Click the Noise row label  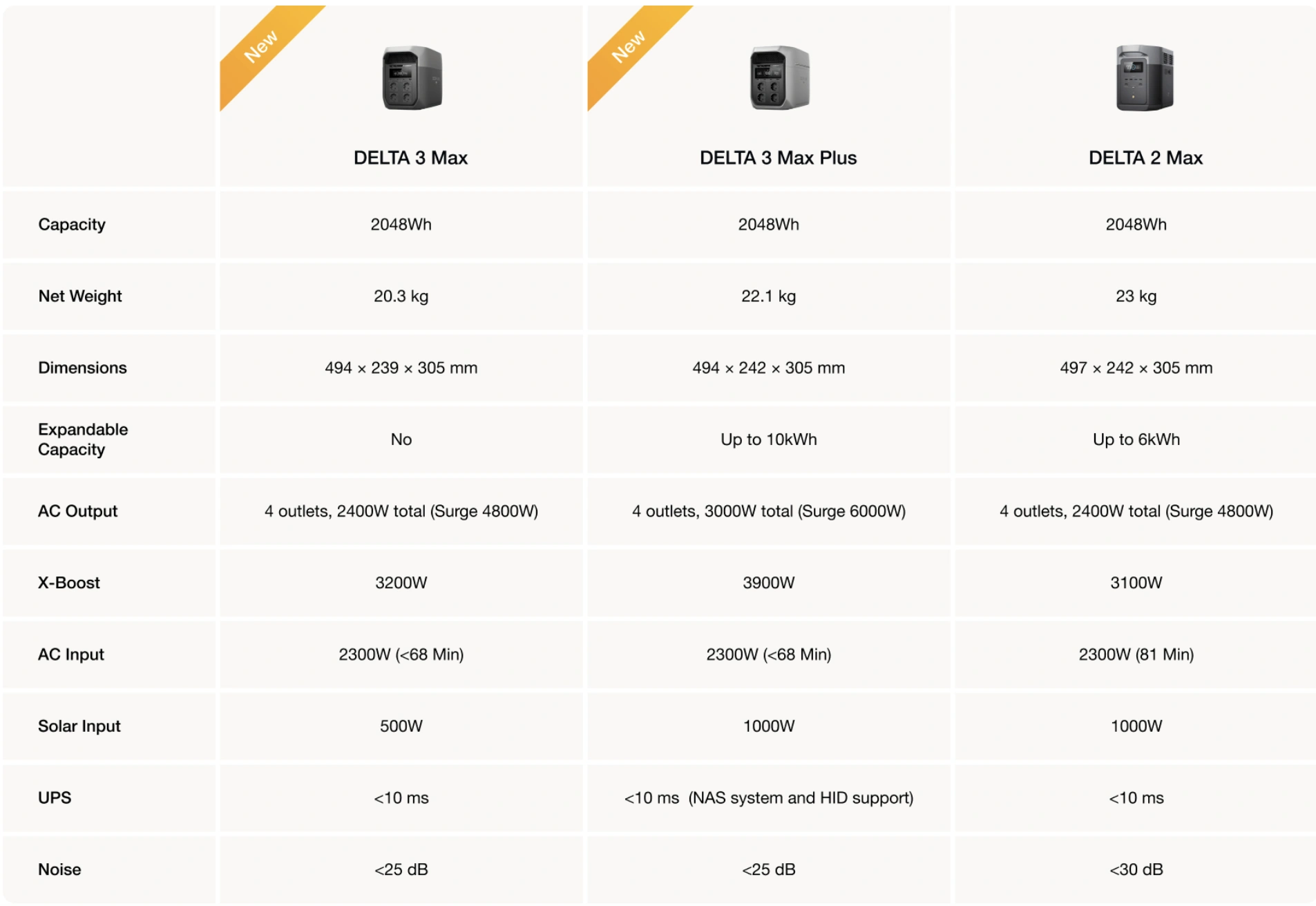coord(59,869)
